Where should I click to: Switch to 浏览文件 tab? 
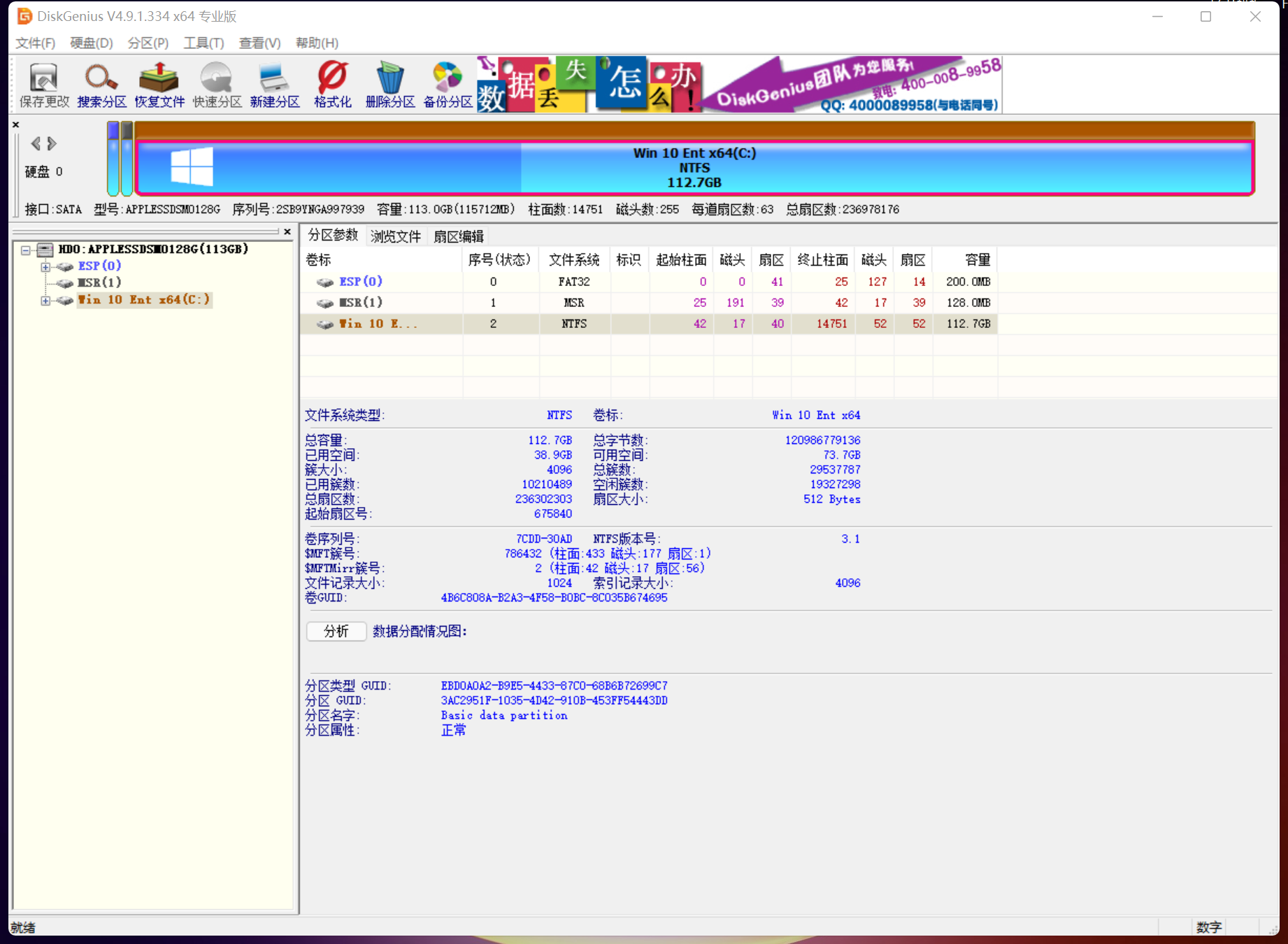click(x=396, y=236)
